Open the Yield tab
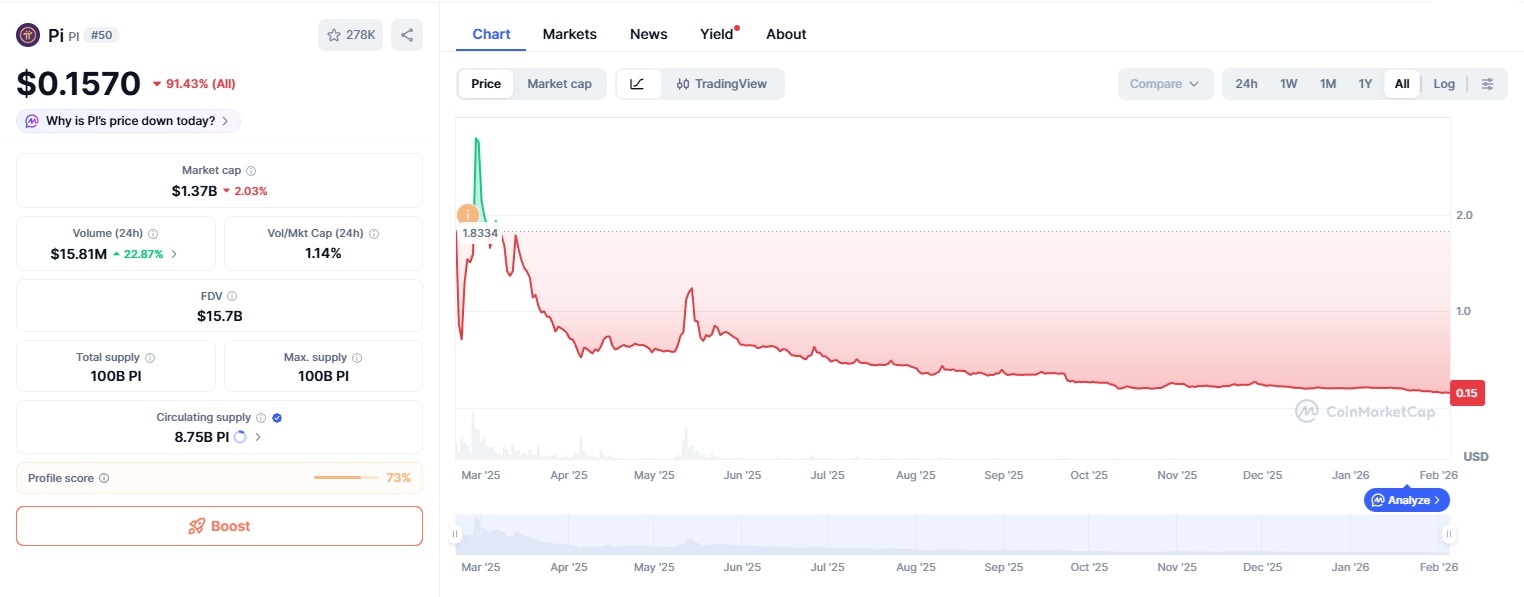 point(716,33)
